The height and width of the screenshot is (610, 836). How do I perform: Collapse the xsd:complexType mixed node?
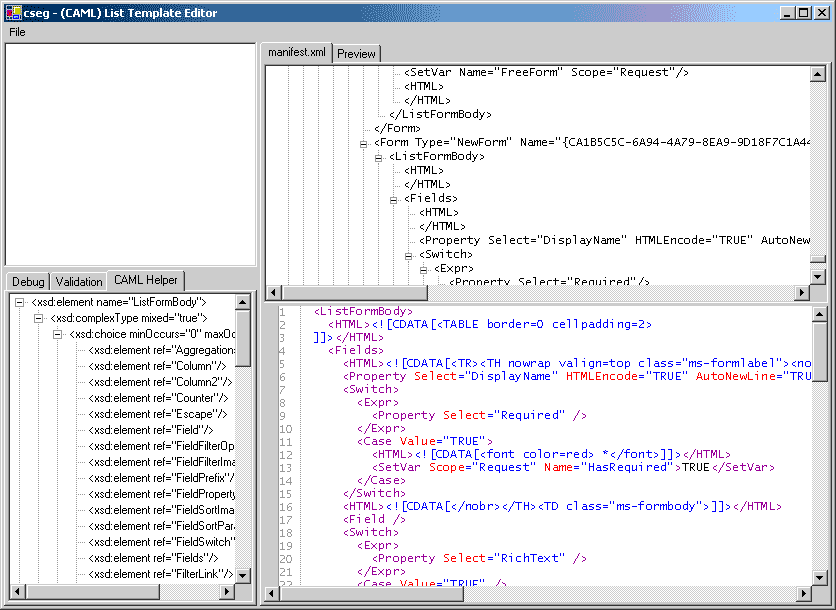tap(38, 318)
